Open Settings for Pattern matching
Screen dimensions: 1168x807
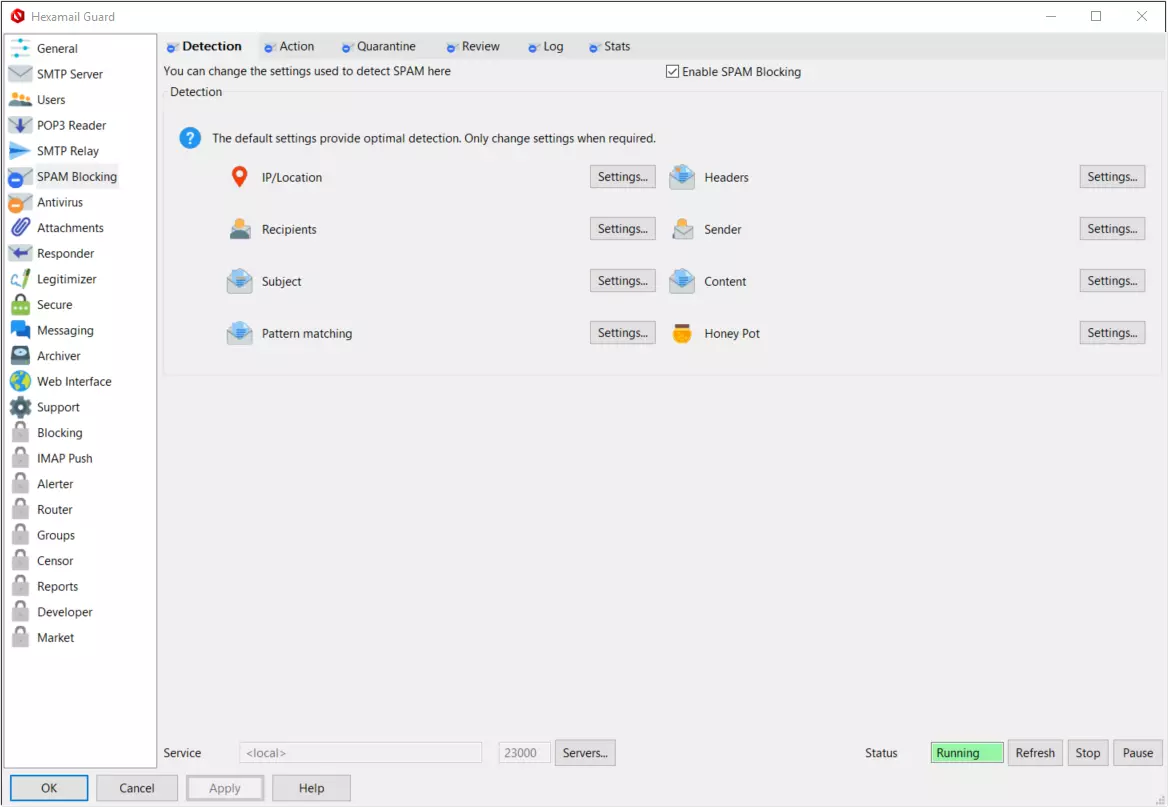(x=622, y=333)
